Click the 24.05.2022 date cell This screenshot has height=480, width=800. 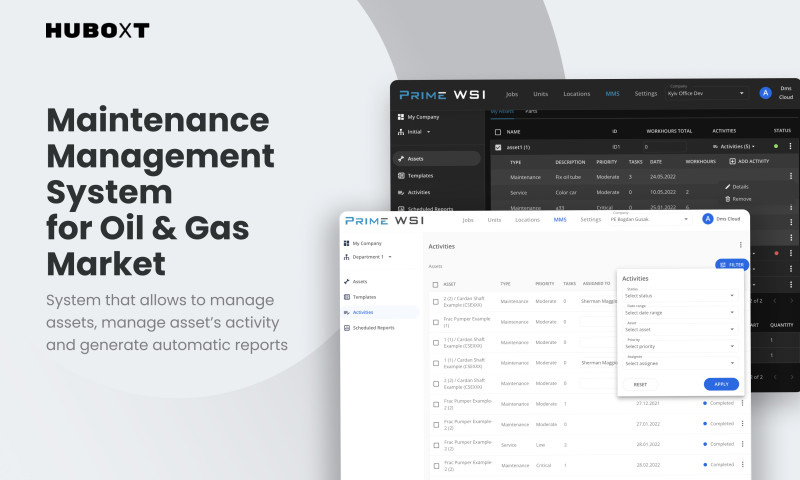pos(662,176)
